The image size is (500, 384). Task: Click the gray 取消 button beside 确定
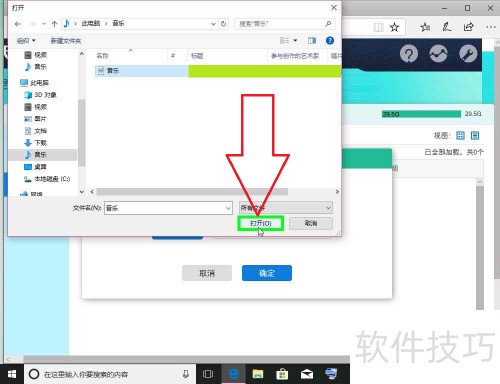(207, 273)
